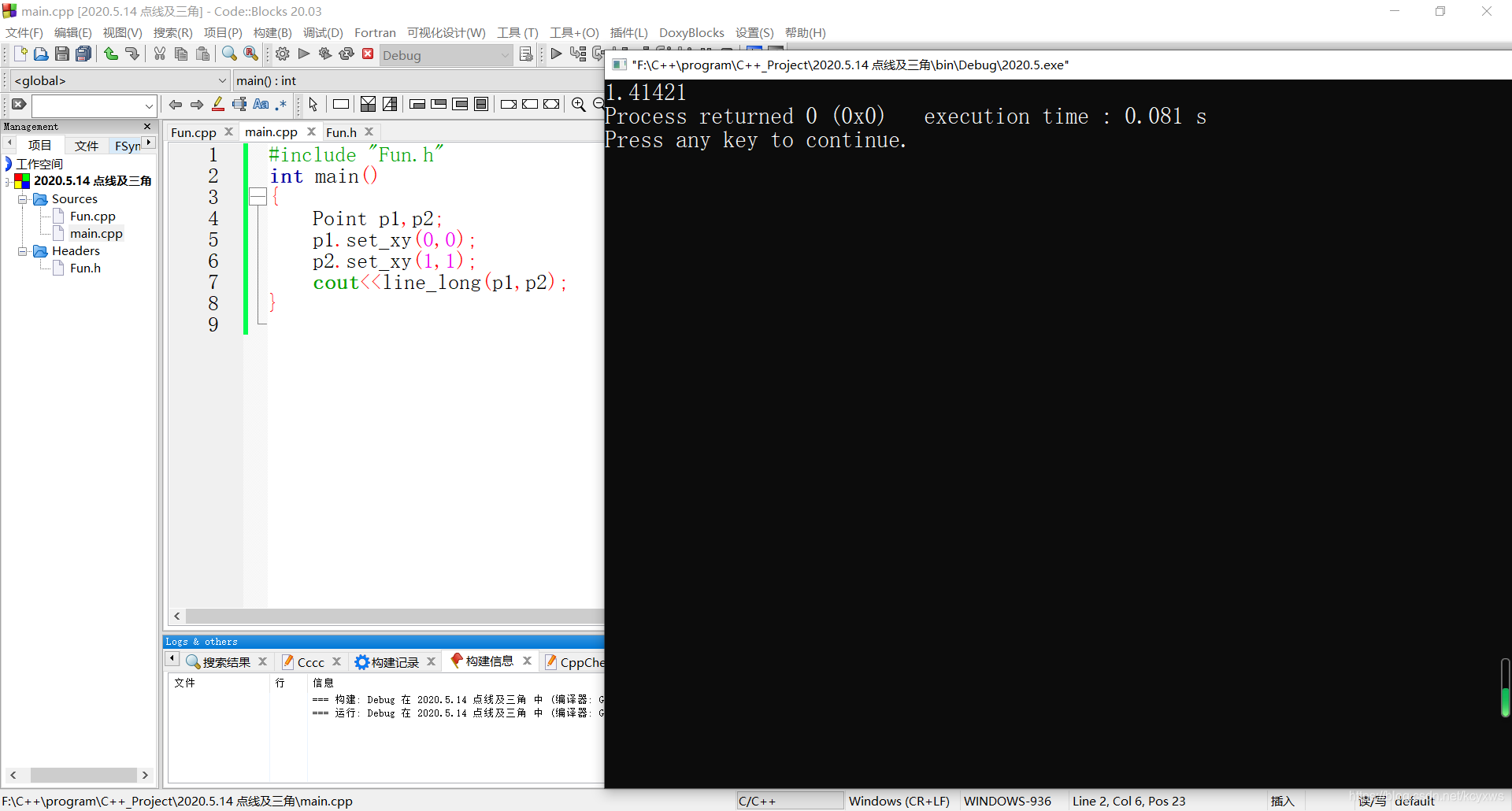The width and height of the screenshot is (1512, 811).
Task: Click the Rebuild arrows icon
Action: point(346,54)
